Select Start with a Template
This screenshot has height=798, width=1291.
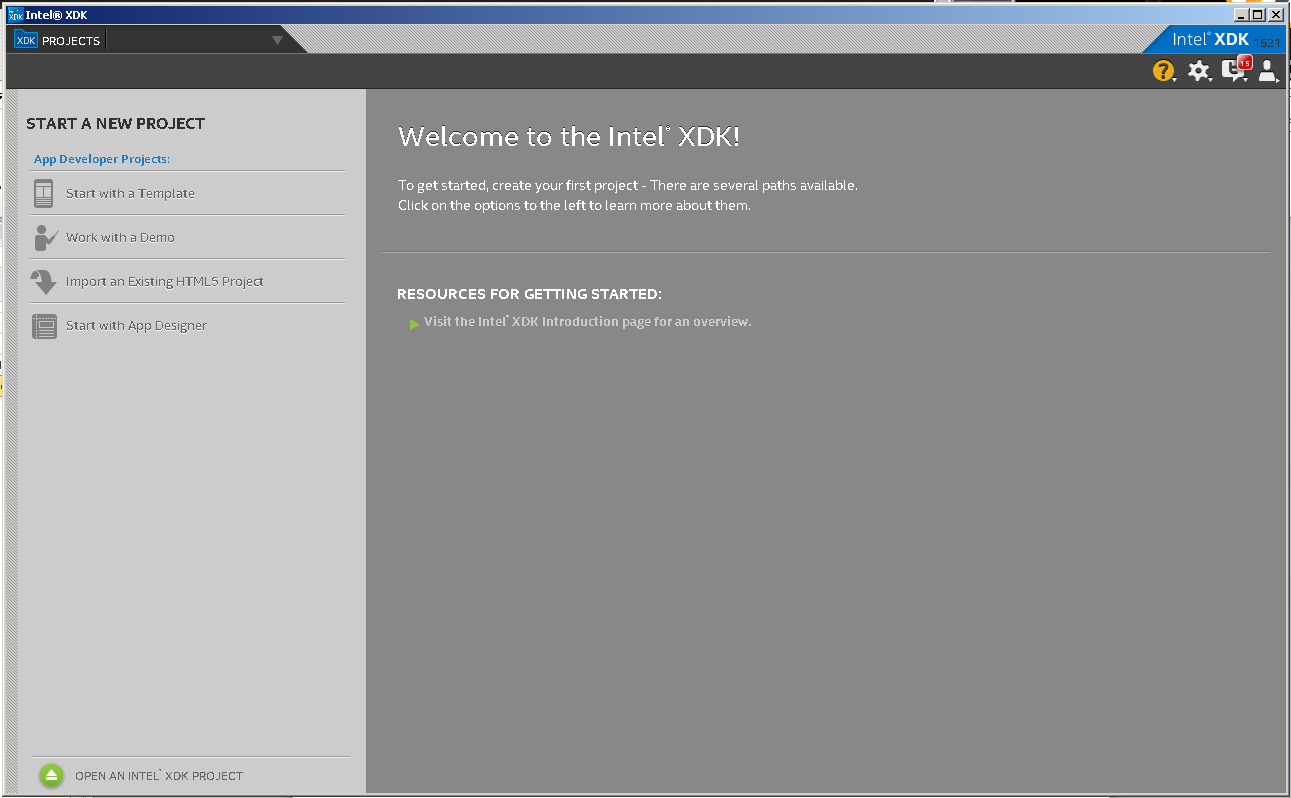188,193
